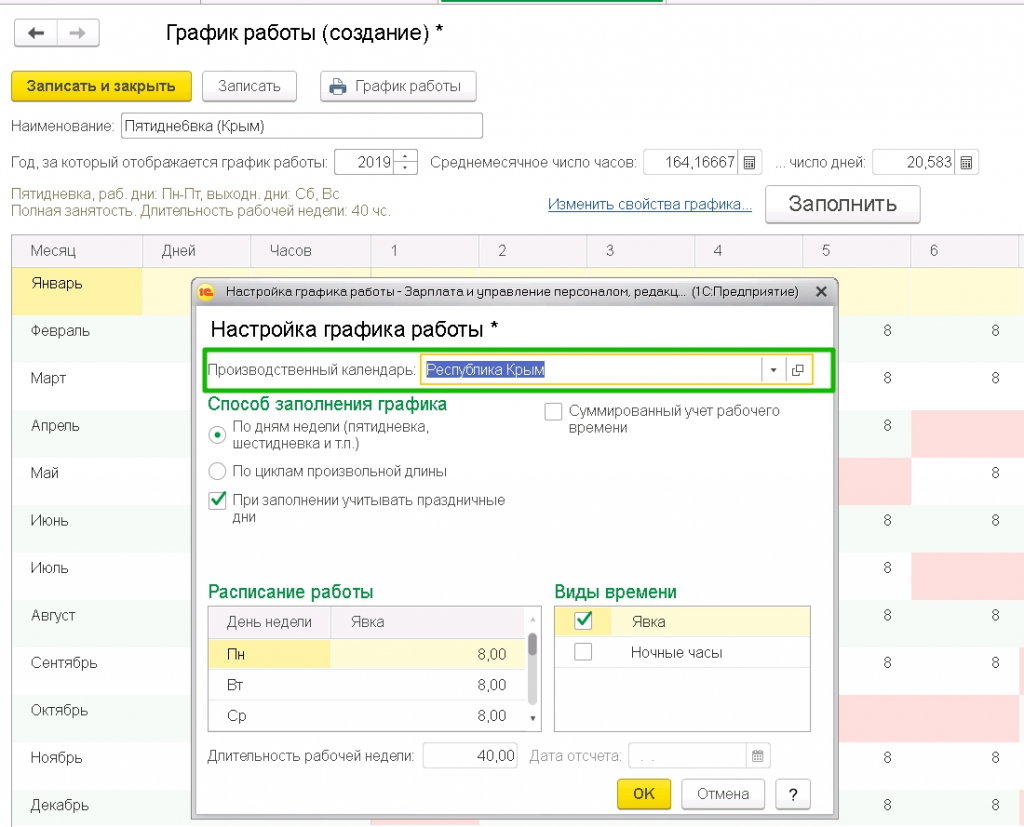The height and width of the screenshot is (827, 1024).
Task: Click the work schedule list scrollbar thumb
Action: click(x=533, y=644)
